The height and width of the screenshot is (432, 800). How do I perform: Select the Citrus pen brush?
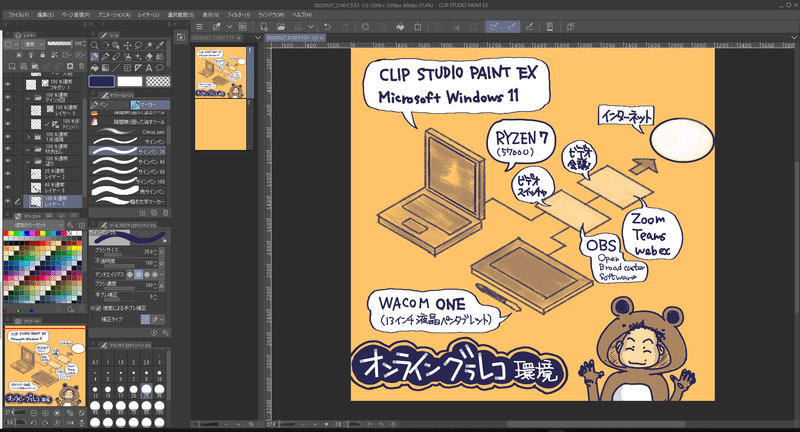(x=130, y=132)
